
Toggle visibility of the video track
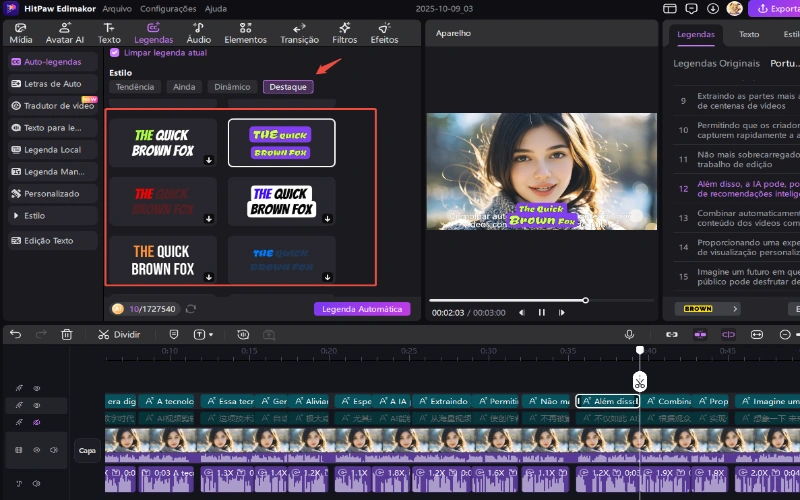click(x=37, y=450)
